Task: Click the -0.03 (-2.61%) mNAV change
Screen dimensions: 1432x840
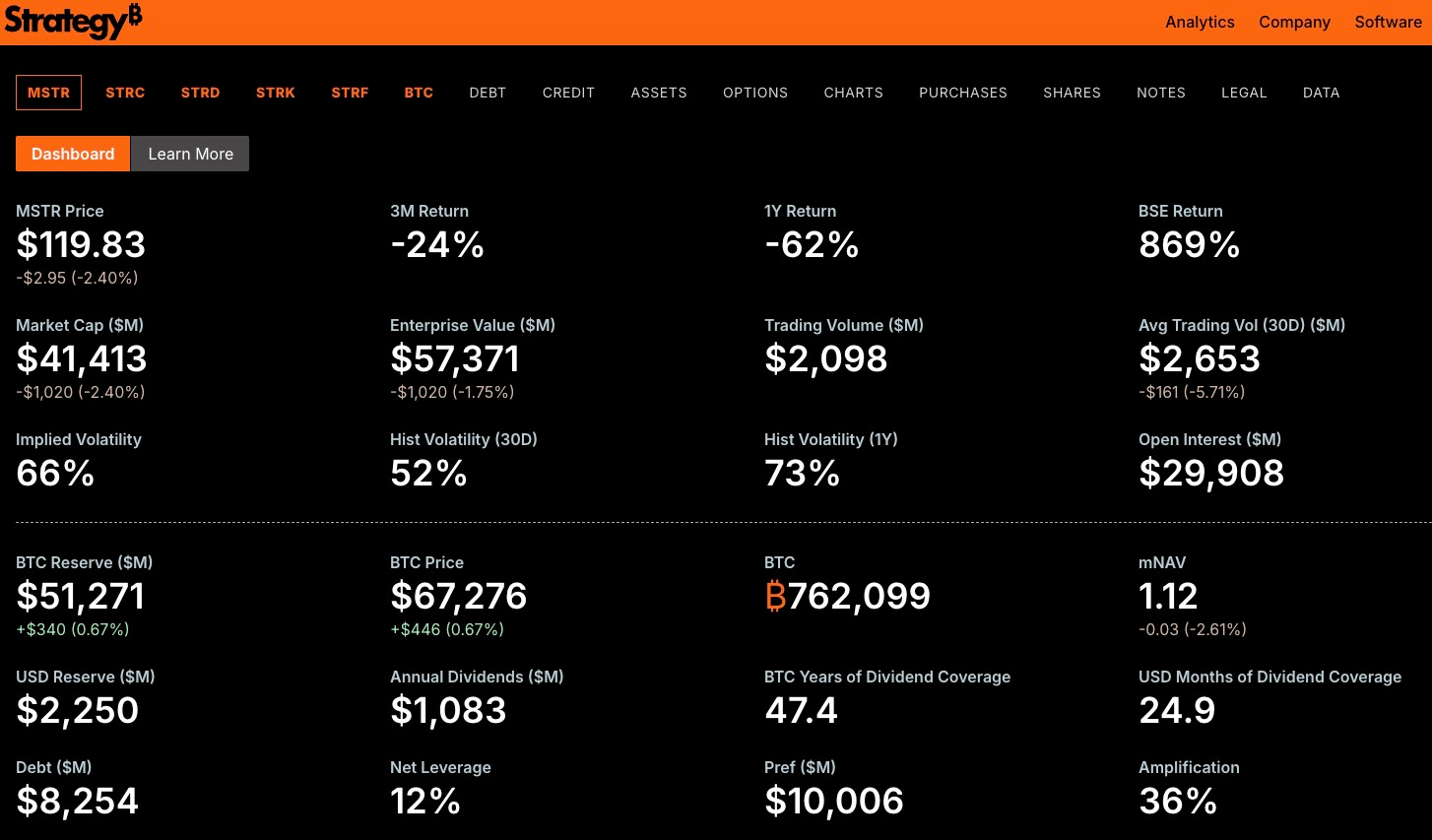Action: tap(1193, 629)
